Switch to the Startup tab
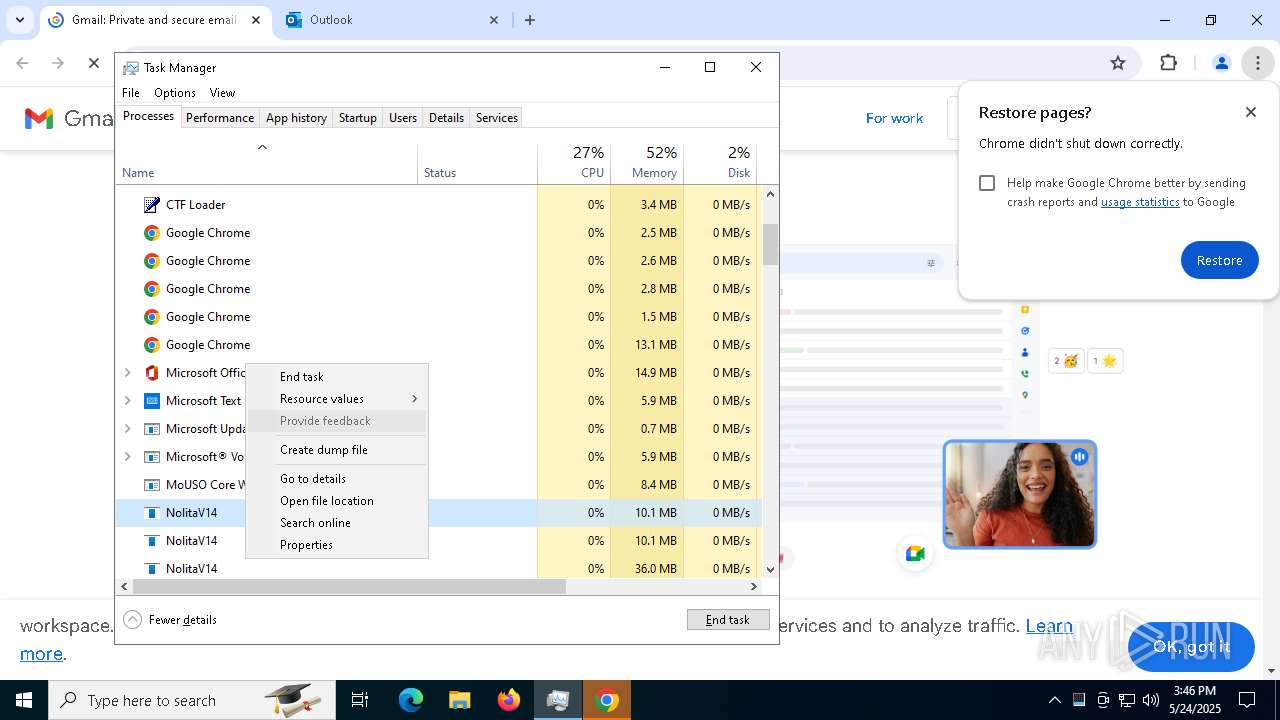 [x=357, y=118]
